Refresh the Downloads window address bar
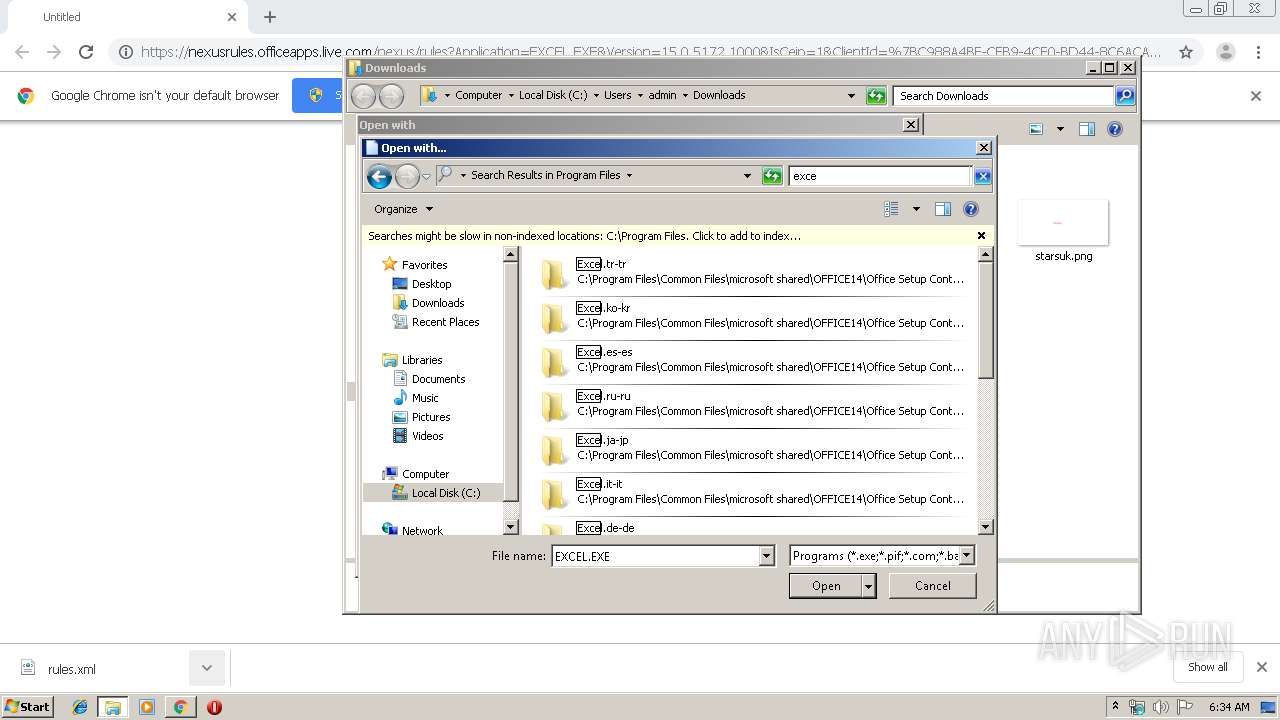Screen dimensions: 1280x720 [x=876, y=96]
